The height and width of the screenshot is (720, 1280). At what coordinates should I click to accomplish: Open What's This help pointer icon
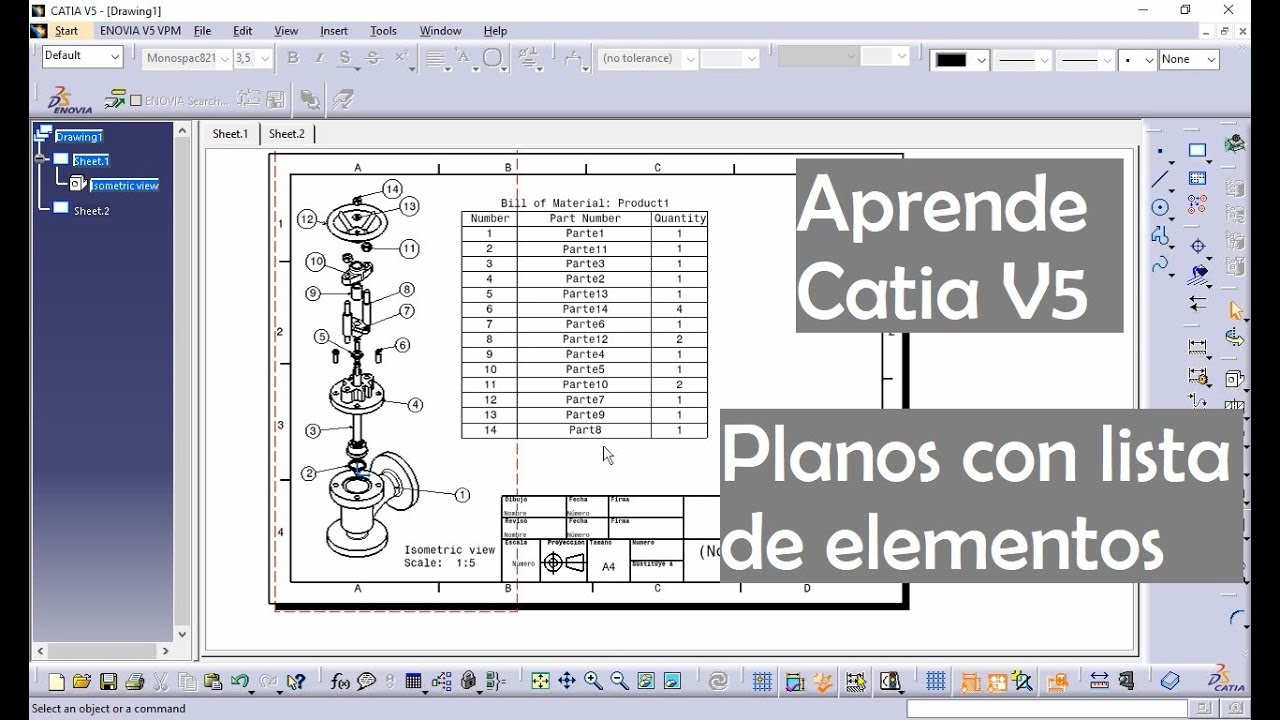[295, 682]
